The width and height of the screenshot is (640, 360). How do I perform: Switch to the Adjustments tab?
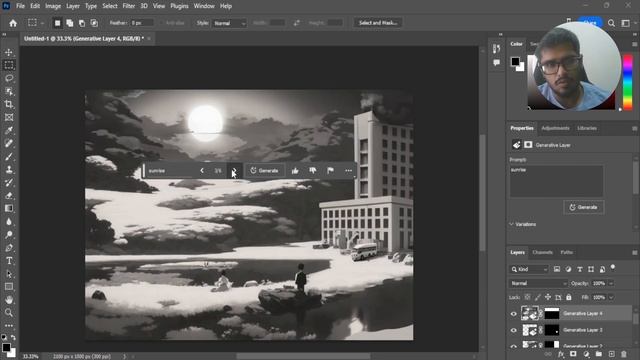point(555,128)
